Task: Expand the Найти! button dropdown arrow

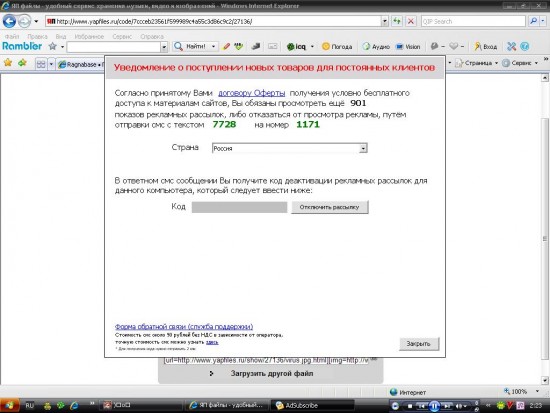Action: pos(213,46)
